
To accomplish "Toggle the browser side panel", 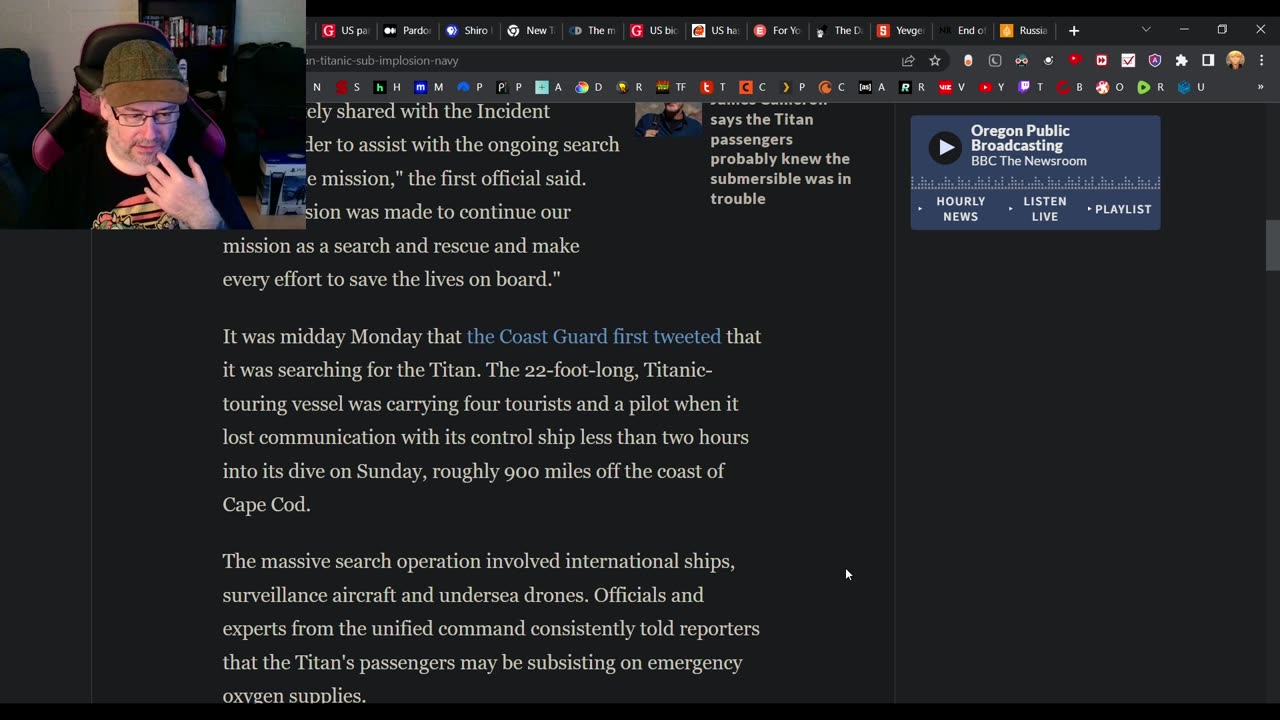I will 1208,60.
